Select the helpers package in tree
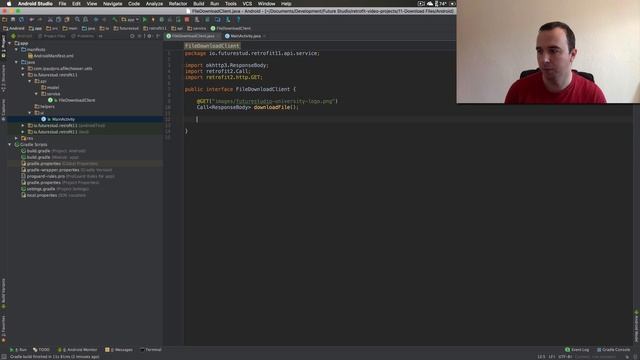 tap(45, 107)
